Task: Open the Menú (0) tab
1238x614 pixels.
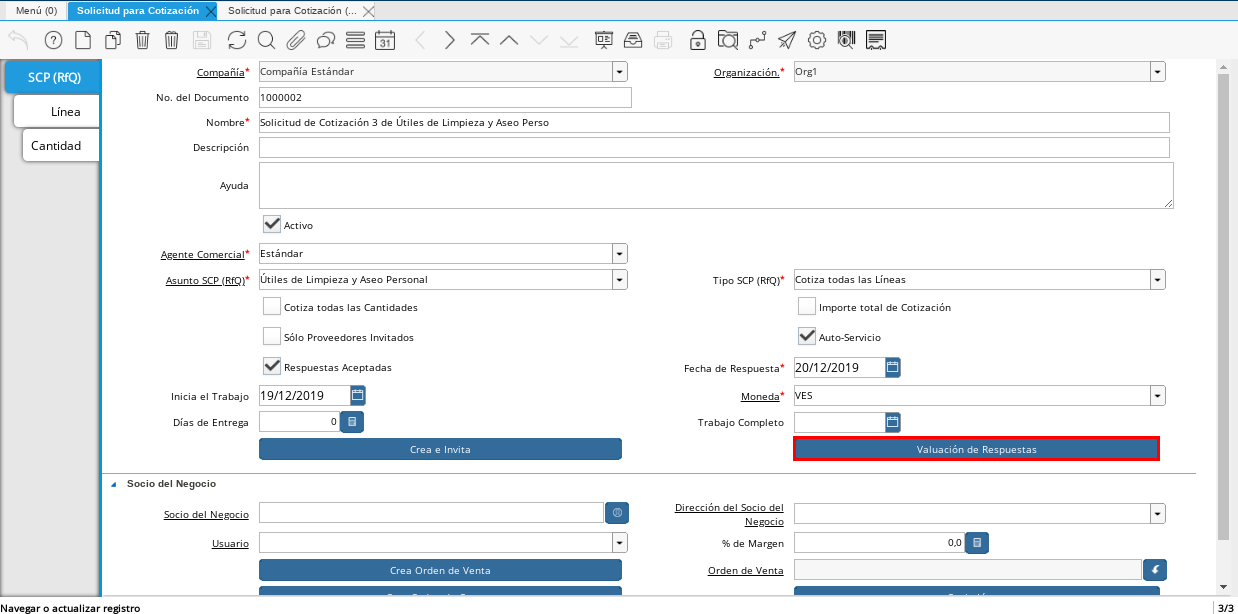Action: [x=36, y=10]
